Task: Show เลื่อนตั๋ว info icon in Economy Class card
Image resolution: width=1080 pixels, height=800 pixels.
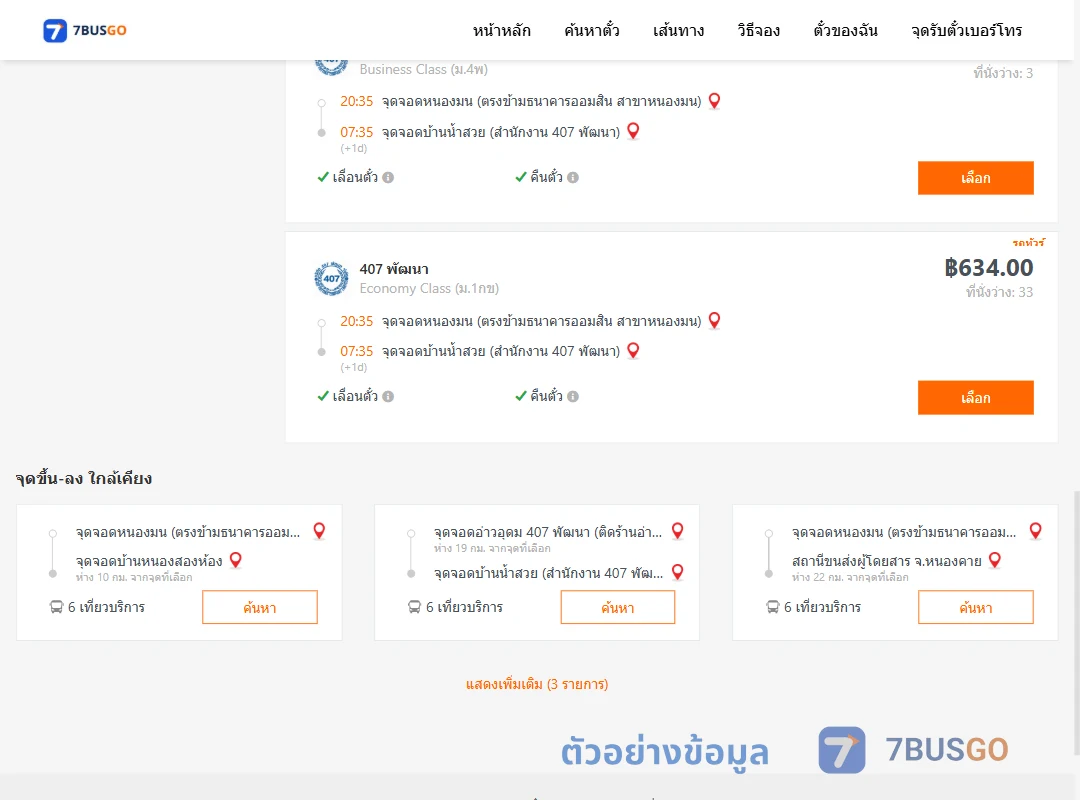Action: [x=388, y=397]
